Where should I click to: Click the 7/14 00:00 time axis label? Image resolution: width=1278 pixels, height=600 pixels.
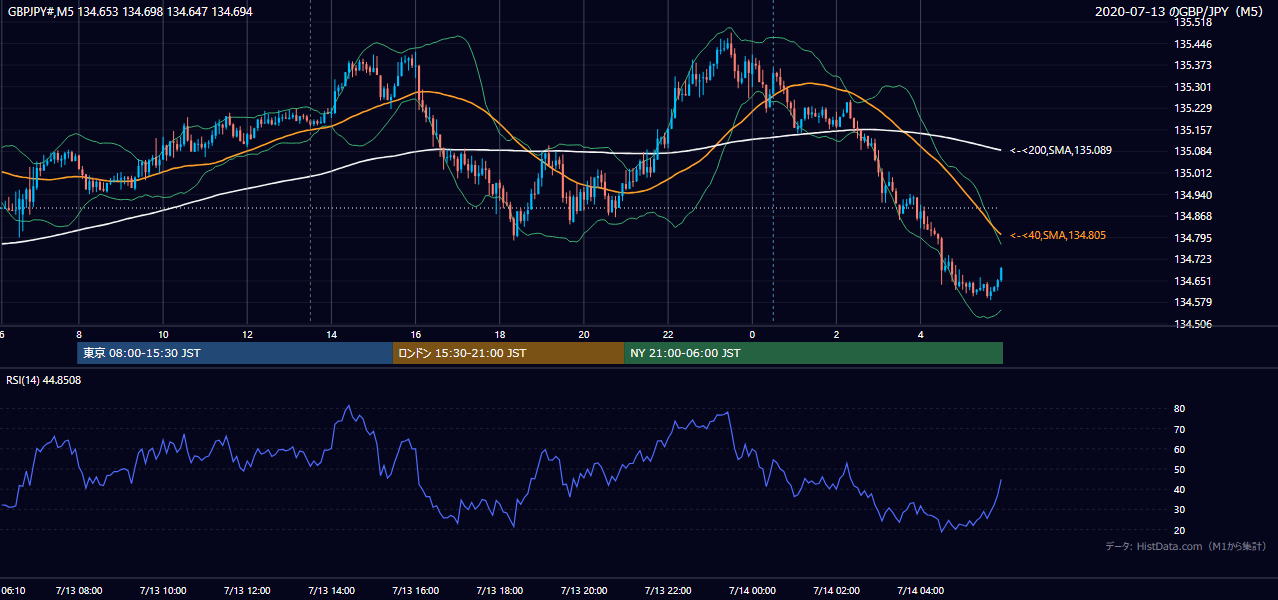click(753, 591)
